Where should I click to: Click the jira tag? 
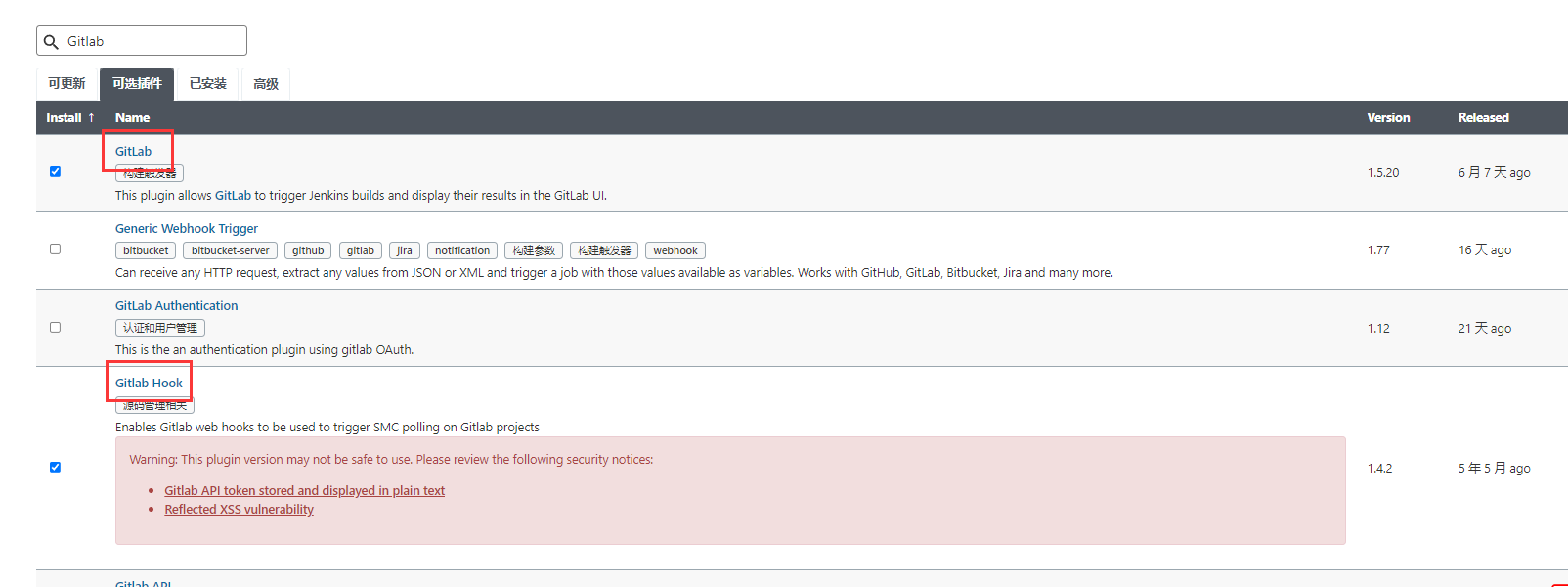[405, 250]
